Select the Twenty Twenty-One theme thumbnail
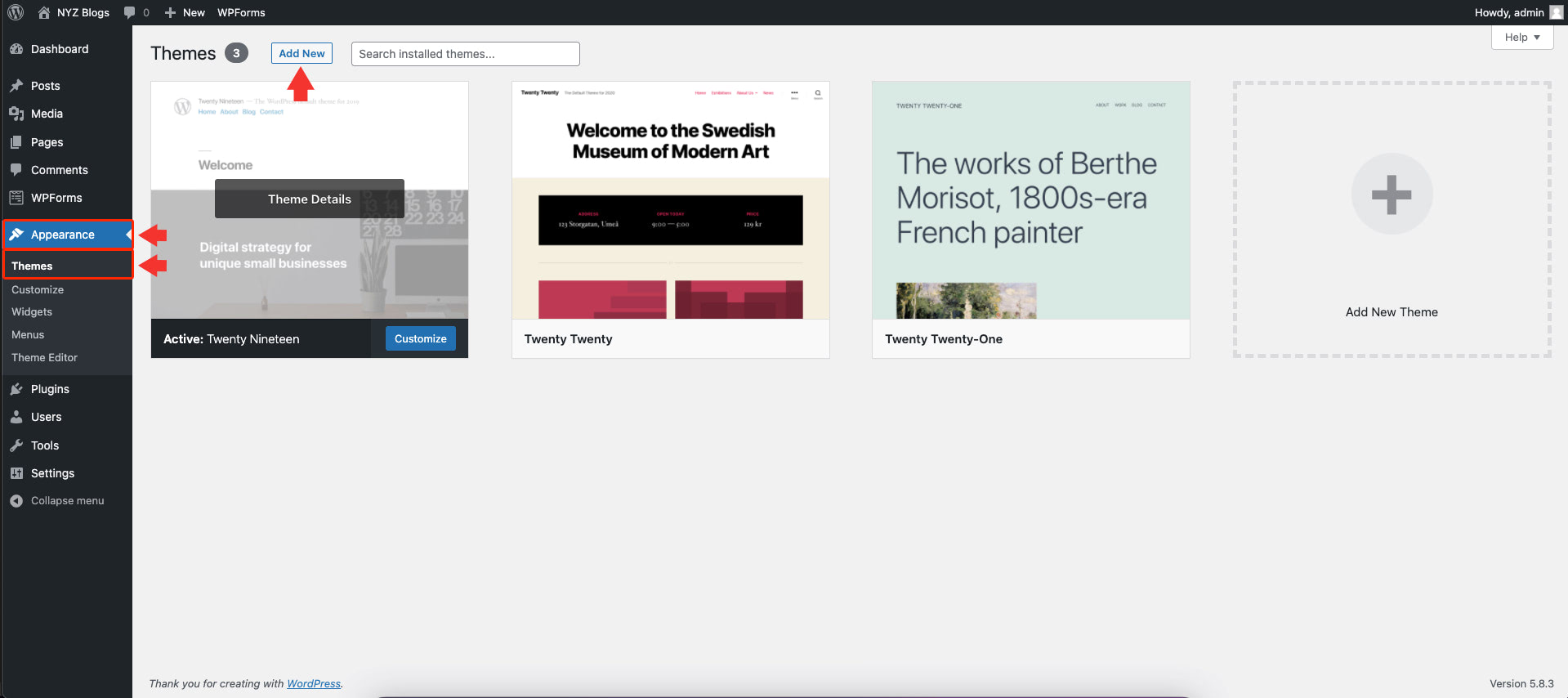1568x698 pixels. click(1031, 200)
